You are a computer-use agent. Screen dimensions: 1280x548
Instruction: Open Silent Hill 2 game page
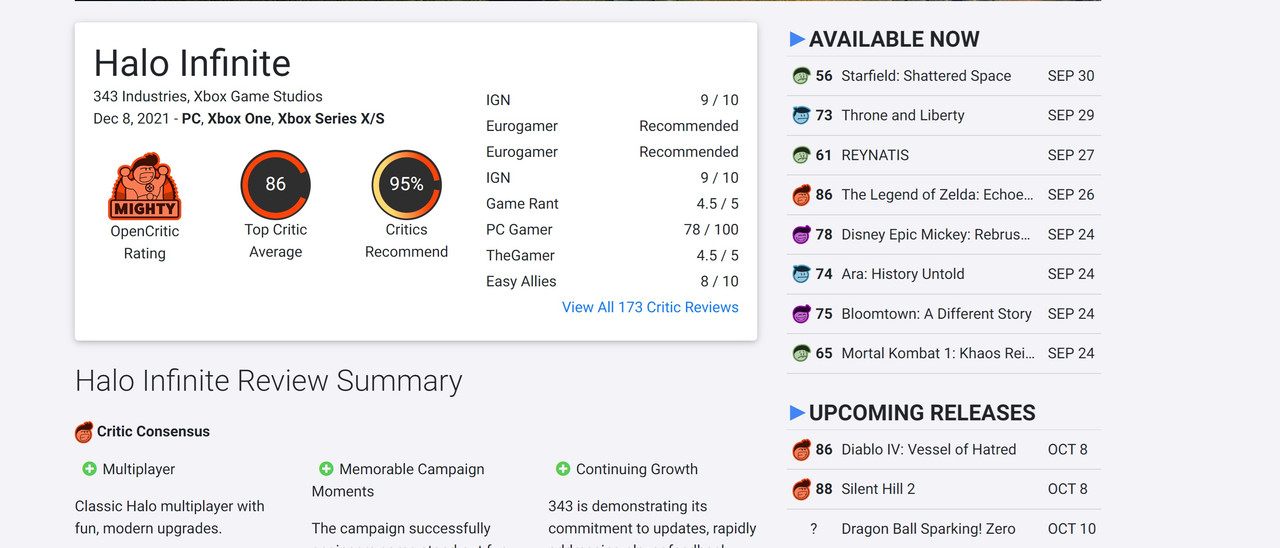(x=878, y=489)
